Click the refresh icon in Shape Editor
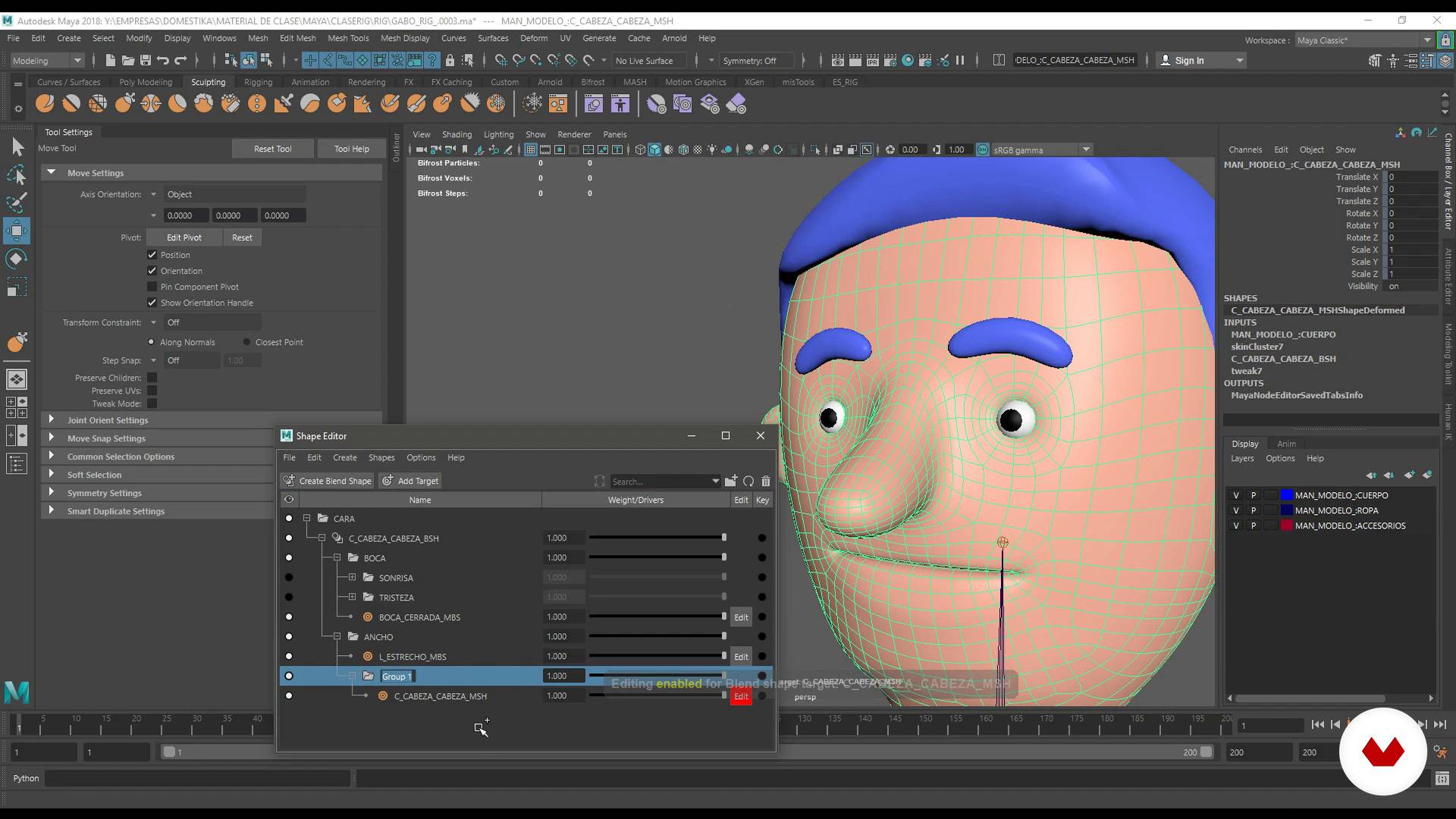 pyautogui.click(x=748, y=481)
